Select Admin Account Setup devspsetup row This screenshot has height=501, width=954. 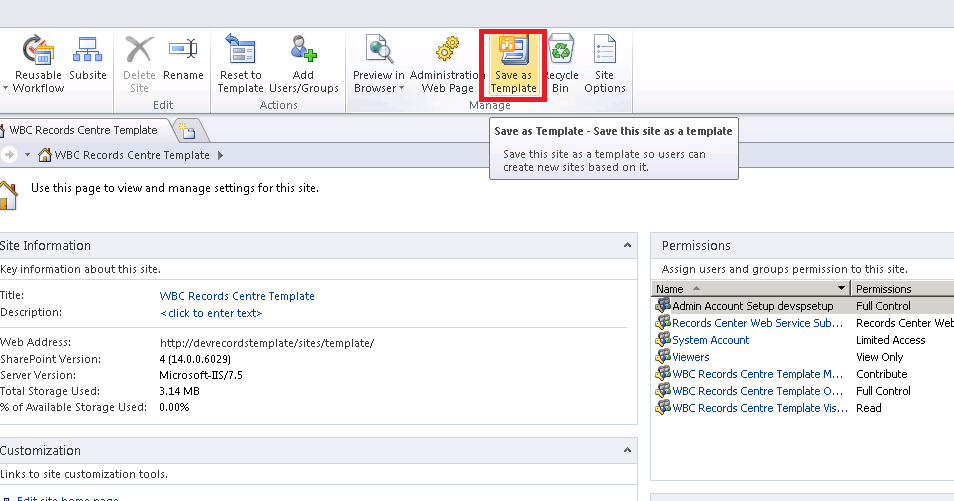[803, 306]
